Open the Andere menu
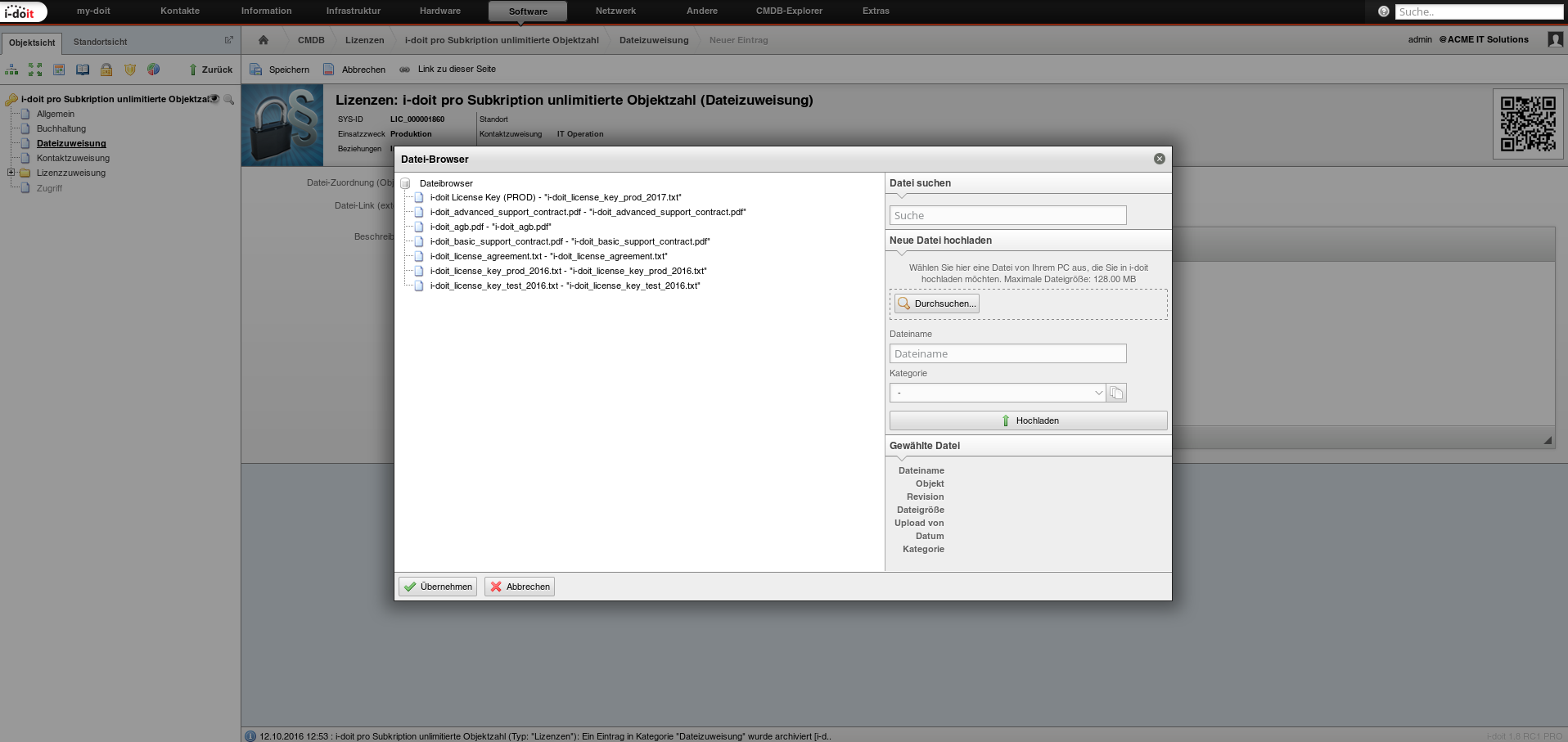Screen dimensions: 1568x742 (x=702, y=11)
